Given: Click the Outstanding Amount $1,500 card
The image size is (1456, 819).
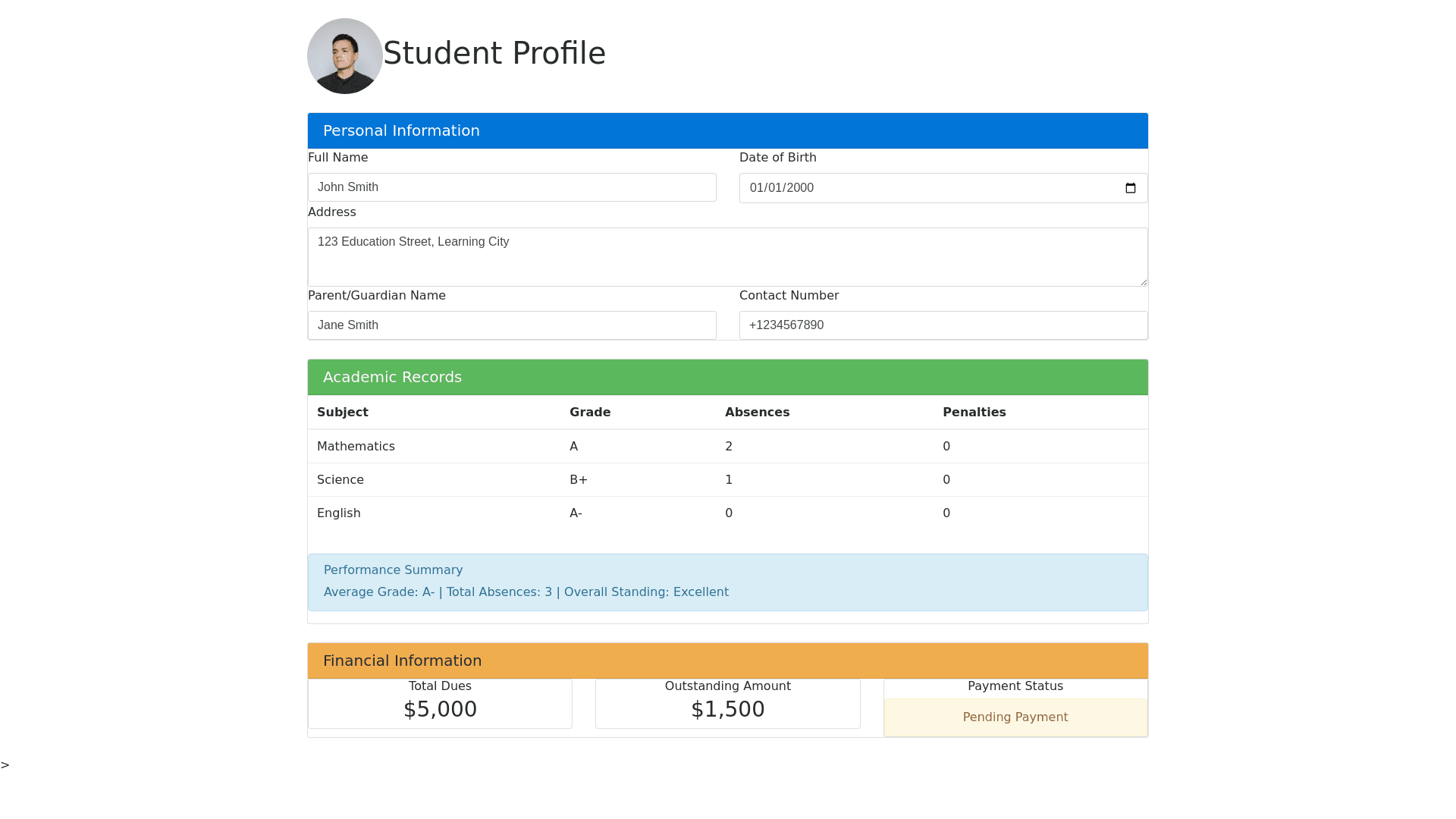Looking at the screenshot, I should click(727, 703).
